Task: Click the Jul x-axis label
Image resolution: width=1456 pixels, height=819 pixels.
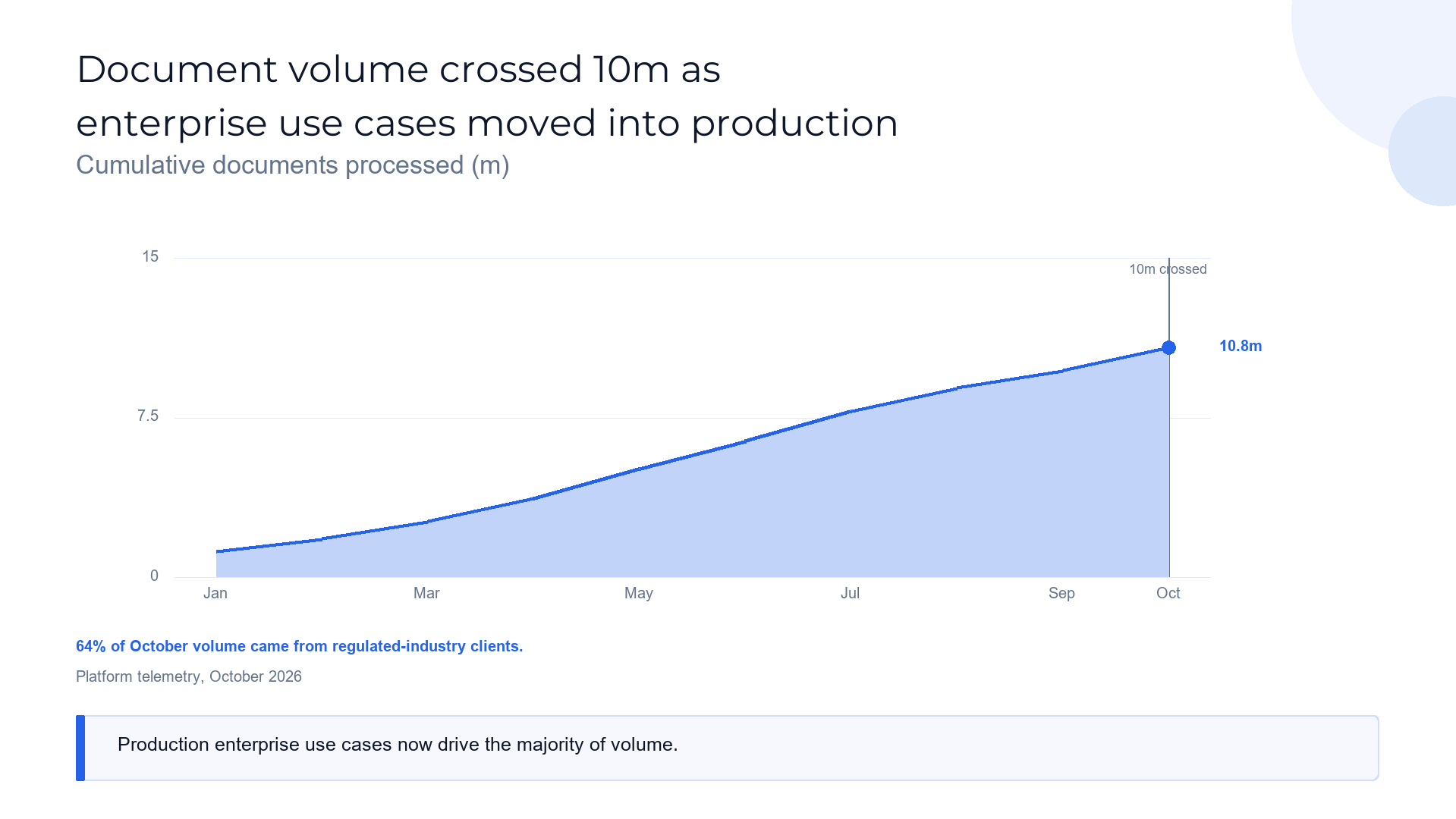Action: [x=850, y=594]
